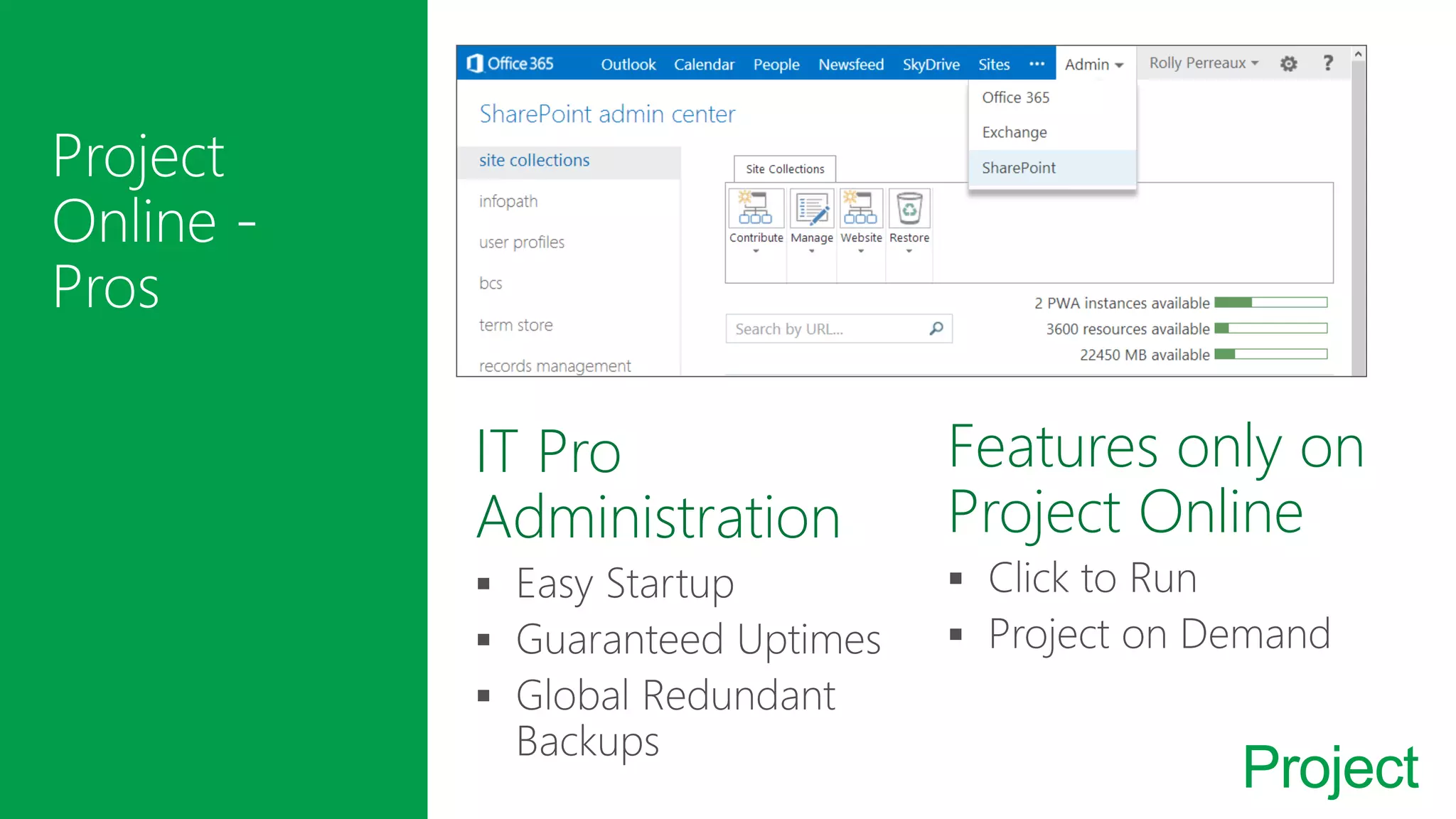
Task: Go to Outlook in the top navigation
Action: (628, 65)
